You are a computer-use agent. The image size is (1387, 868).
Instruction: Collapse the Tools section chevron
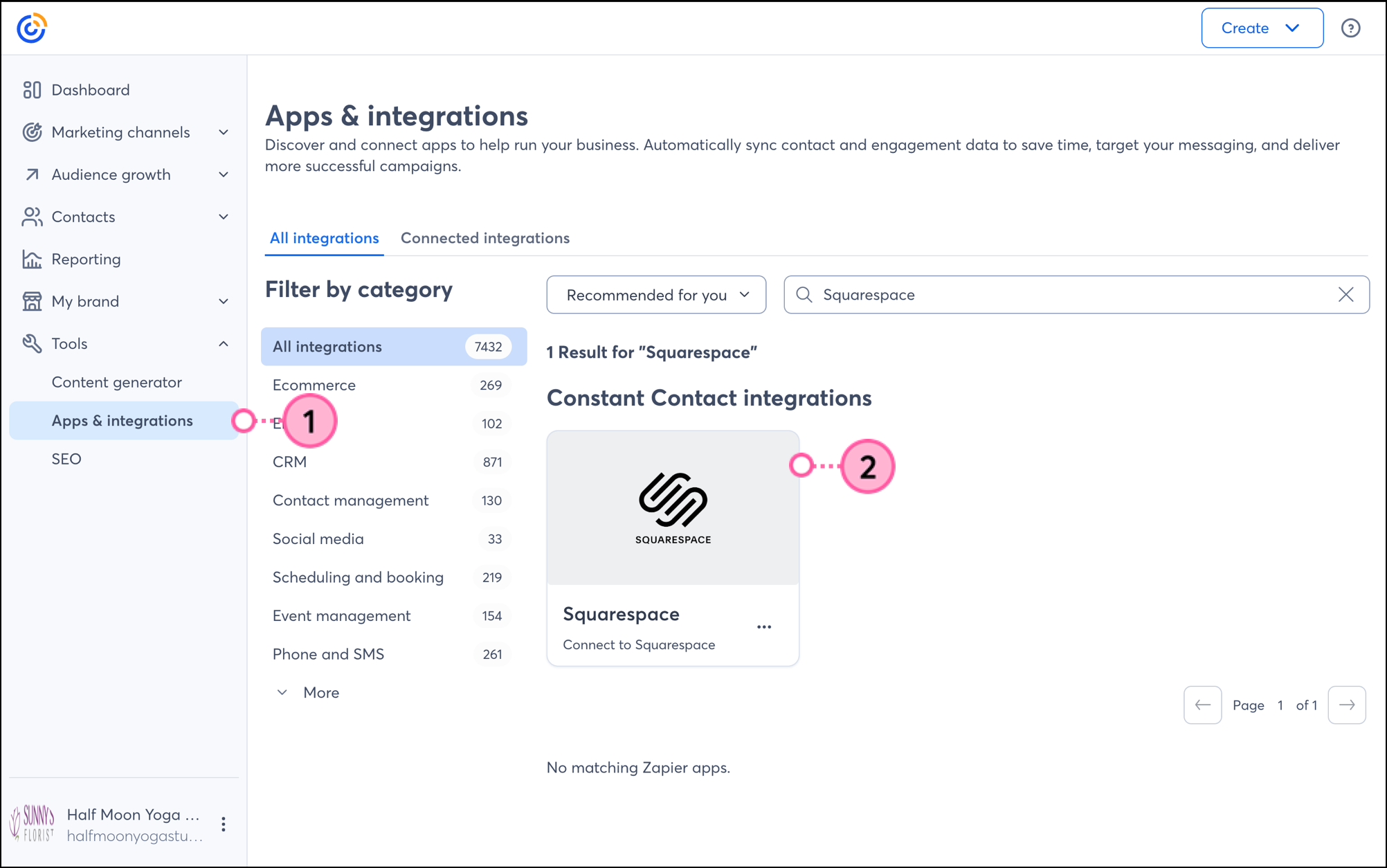pos(224,343)
